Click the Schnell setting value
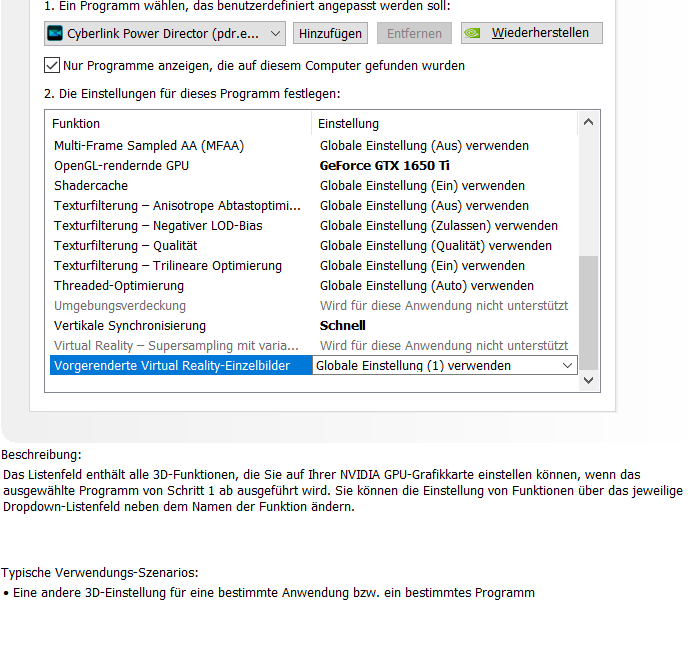Viewport: 688px width, 653px height. point(342,326)
